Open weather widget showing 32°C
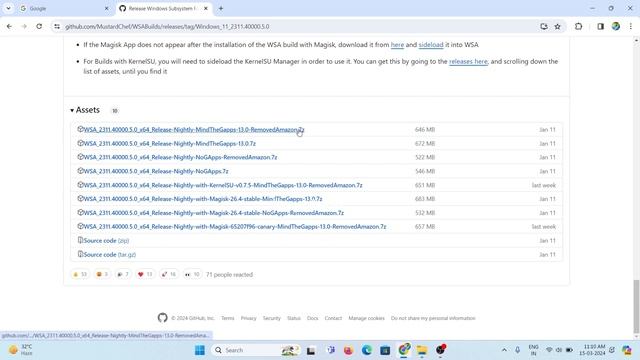 (20, 350)
